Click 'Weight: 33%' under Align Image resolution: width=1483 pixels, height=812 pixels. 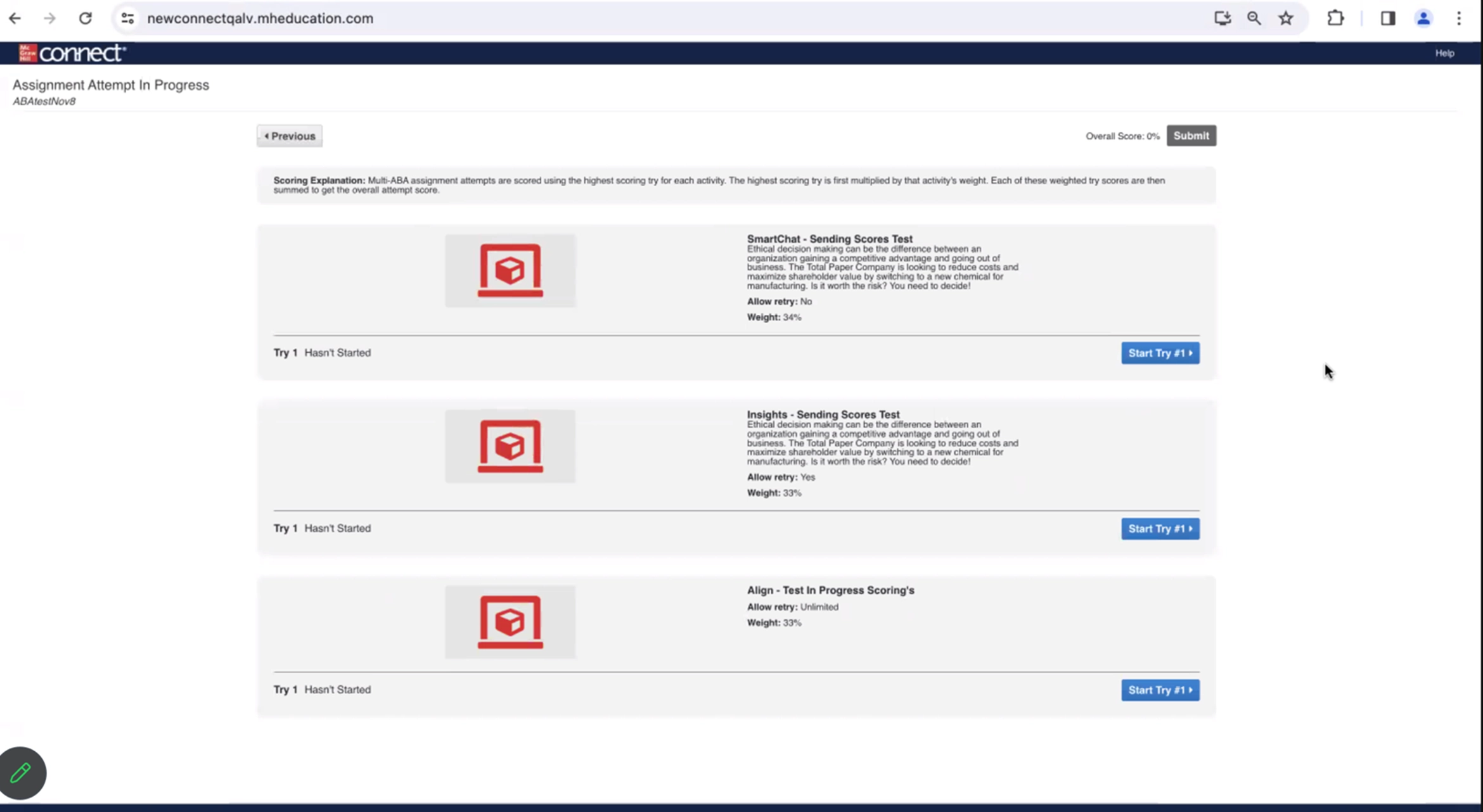pyautogui.click(x=774, y=623)
